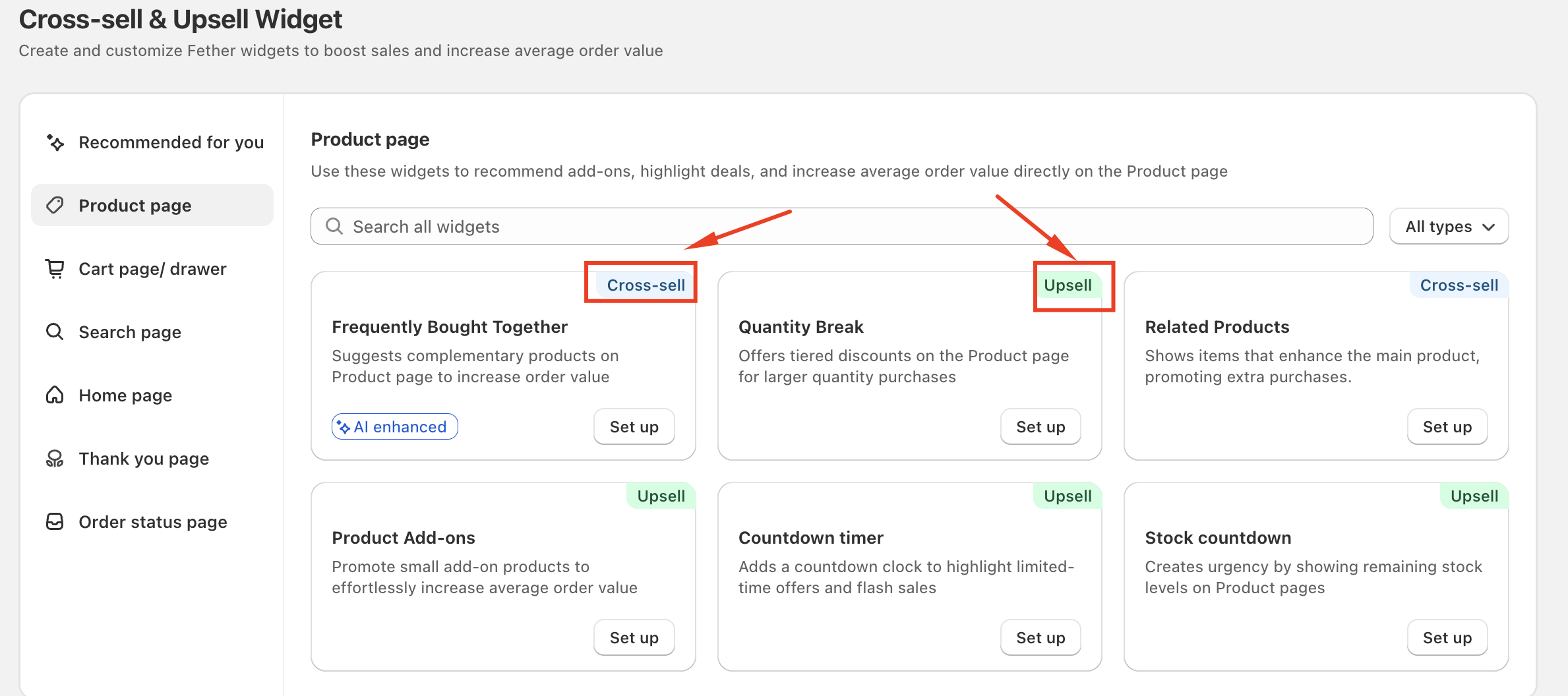
Task: Click the Thank you page icon
Action: [55, 459]
